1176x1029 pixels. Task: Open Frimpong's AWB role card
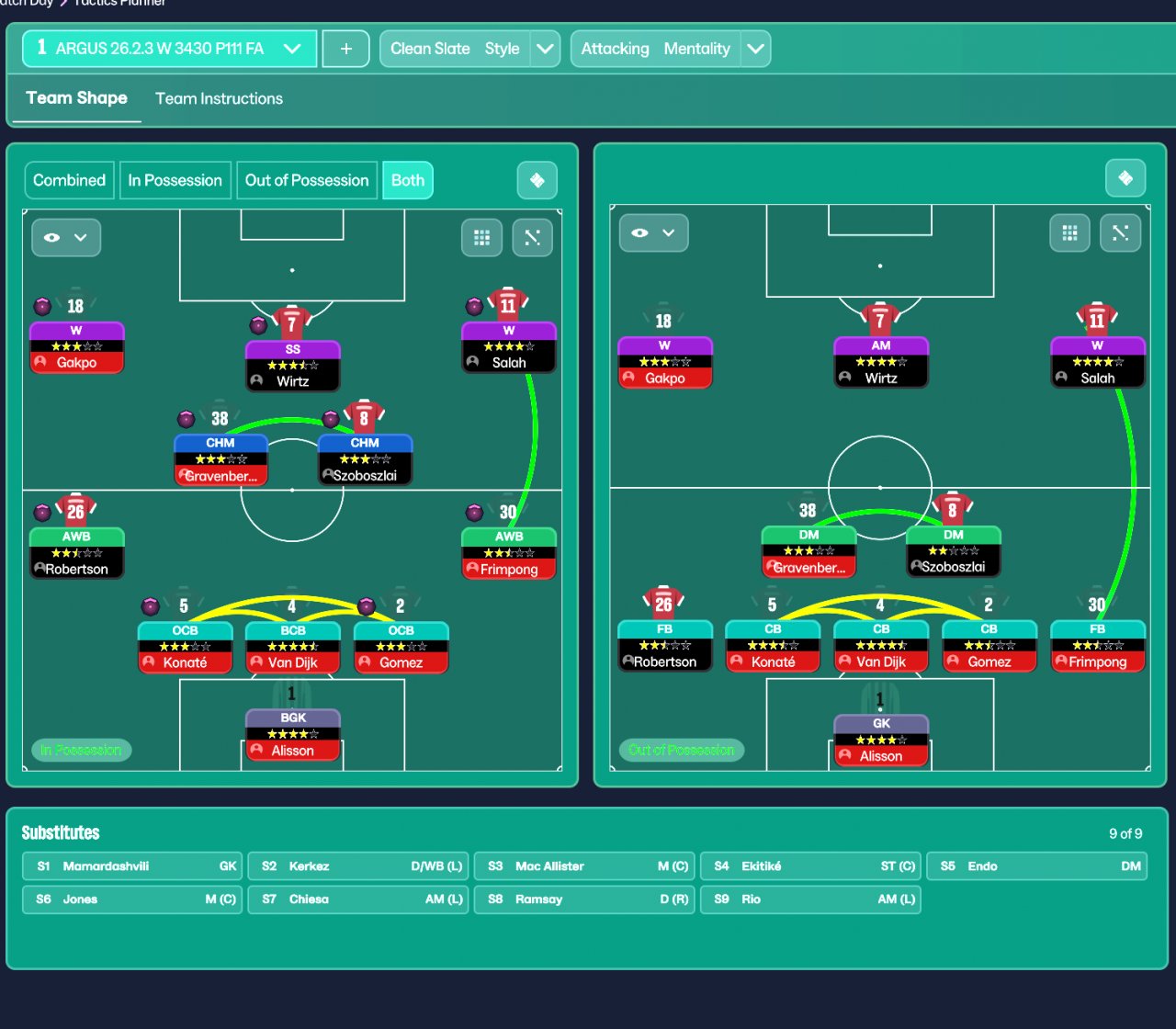pos(509,553)
